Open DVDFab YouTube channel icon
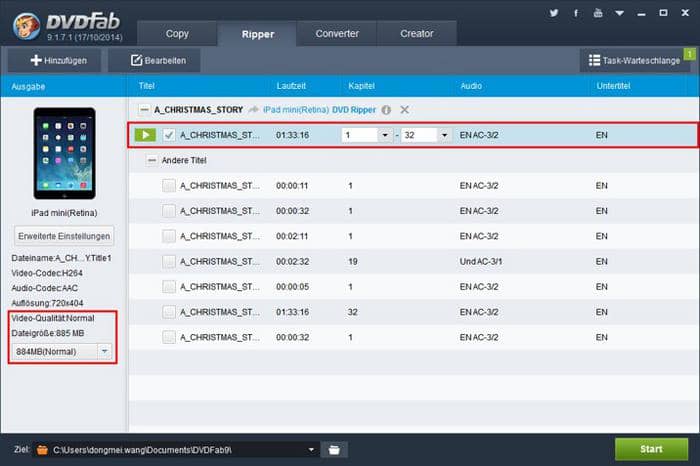700x466 pixels. tap(598, 13)
